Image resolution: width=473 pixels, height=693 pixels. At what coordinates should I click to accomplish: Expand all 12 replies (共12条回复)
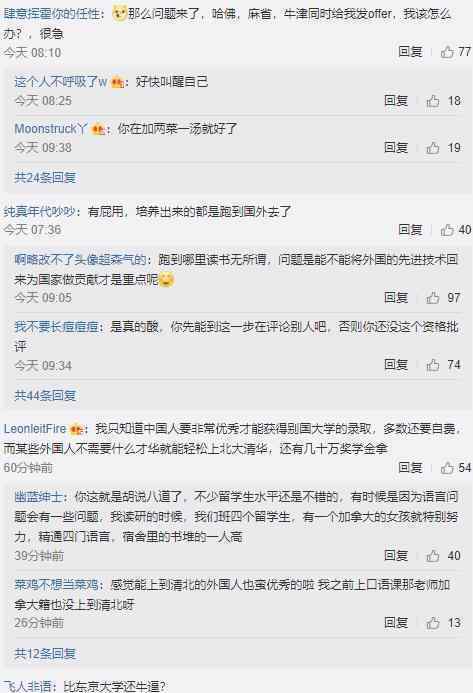[45, 653]
